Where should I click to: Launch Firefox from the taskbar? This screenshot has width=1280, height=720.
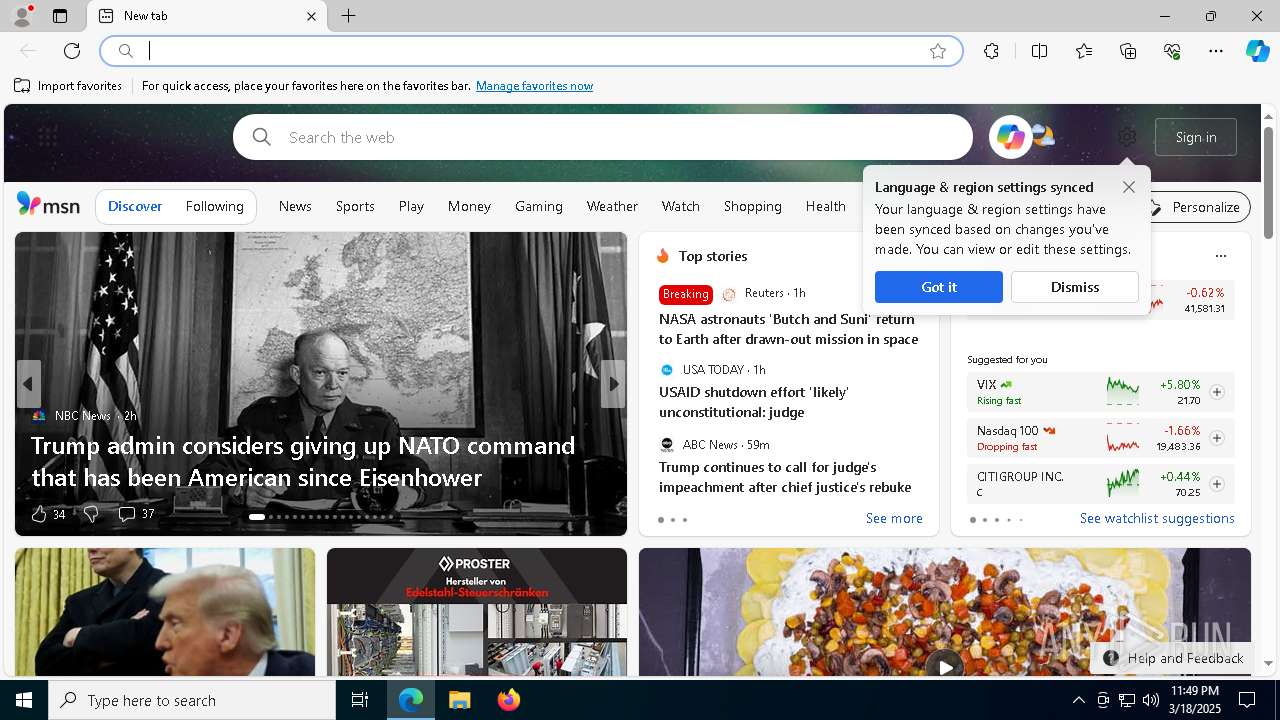(509, 700)
